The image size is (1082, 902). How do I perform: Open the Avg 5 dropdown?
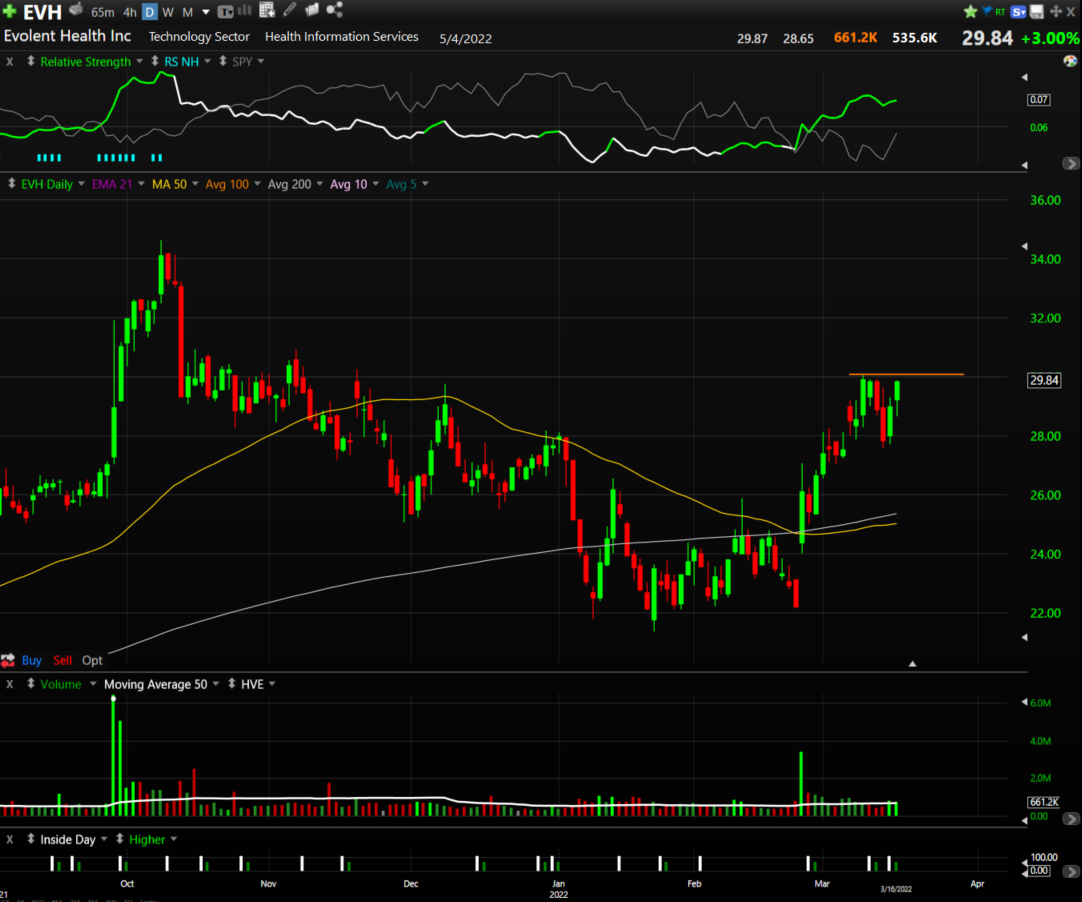tap(425, 184)
